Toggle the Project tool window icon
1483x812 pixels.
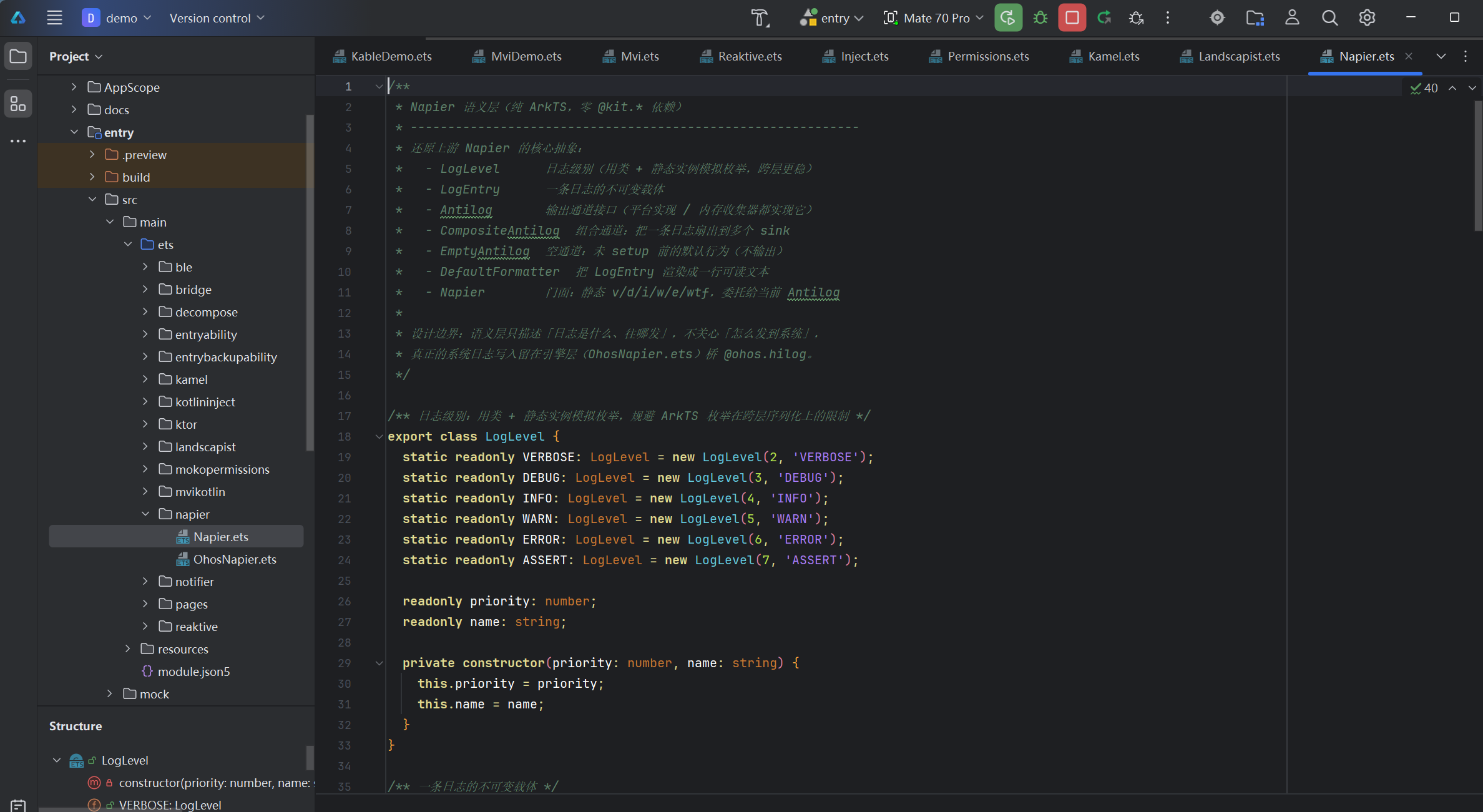pos(18,56)
